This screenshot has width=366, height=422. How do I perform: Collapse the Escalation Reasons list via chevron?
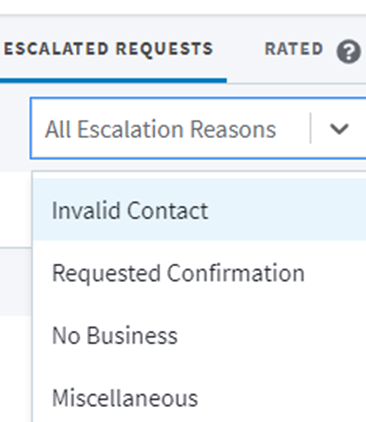[339, 129]
